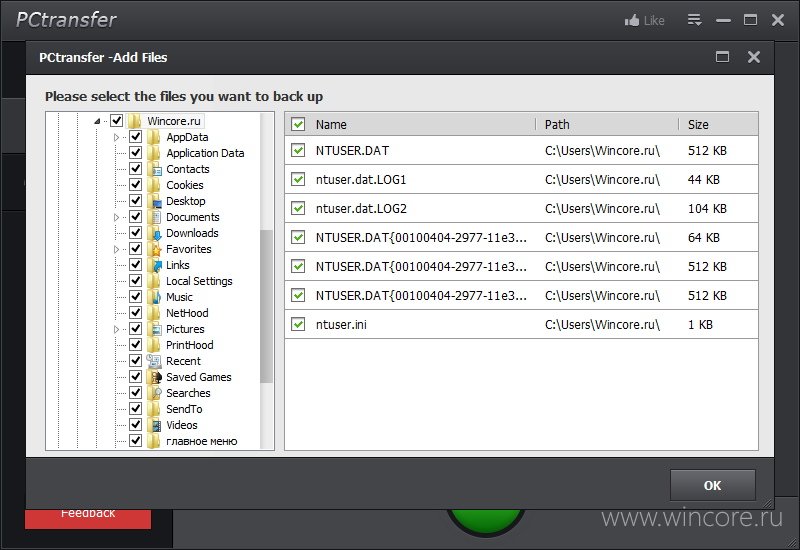
Task: Click the SendTo folder icon
Action: pos(153,409)
